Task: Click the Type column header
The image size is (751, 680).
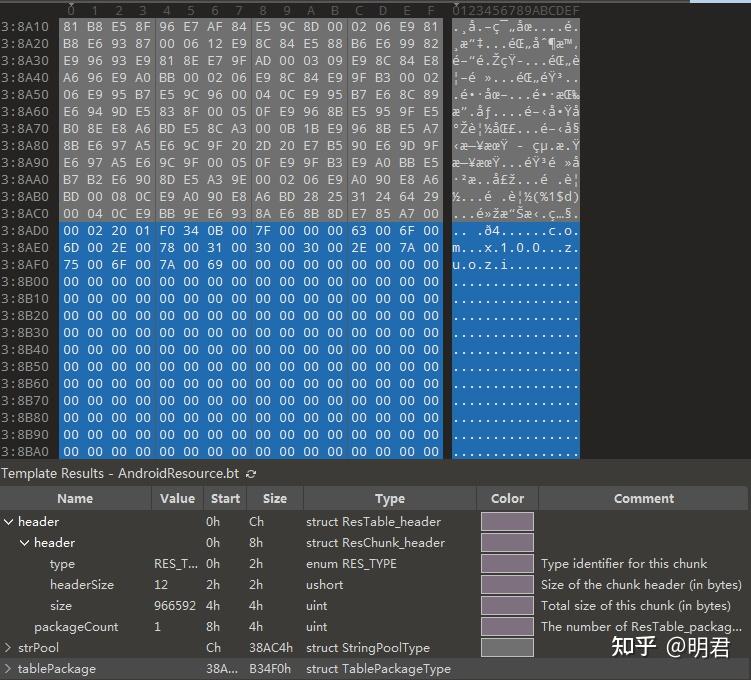Action: [390, 499]
